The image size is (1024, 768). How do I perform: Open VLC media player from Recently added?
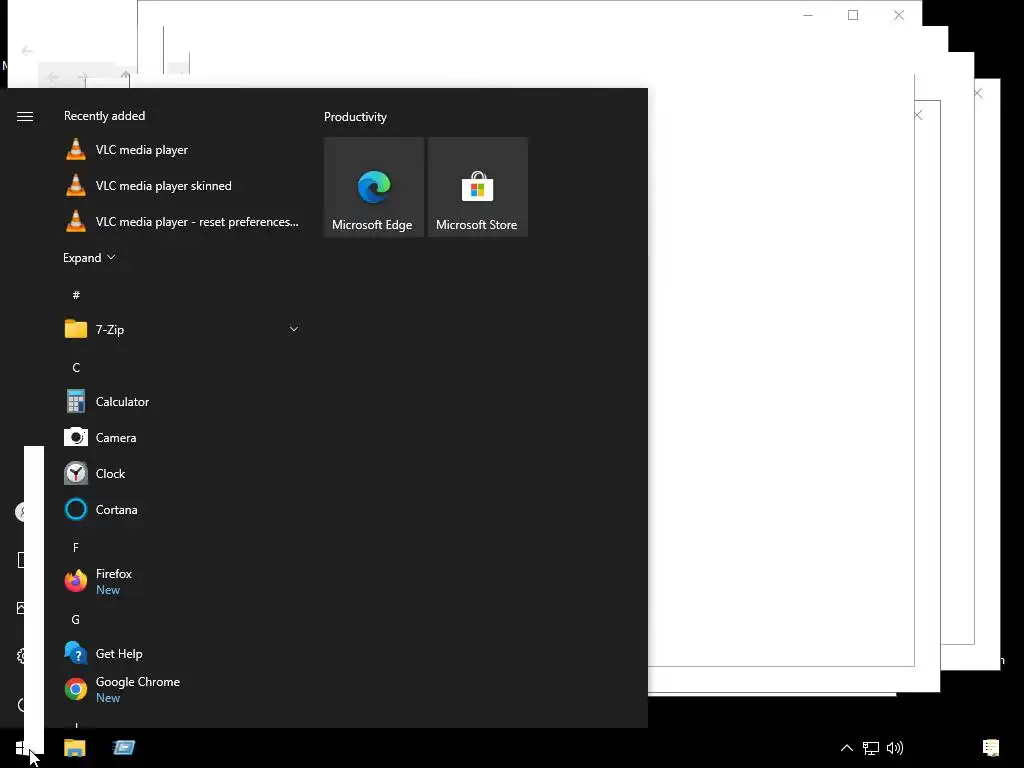click(182, 150)
